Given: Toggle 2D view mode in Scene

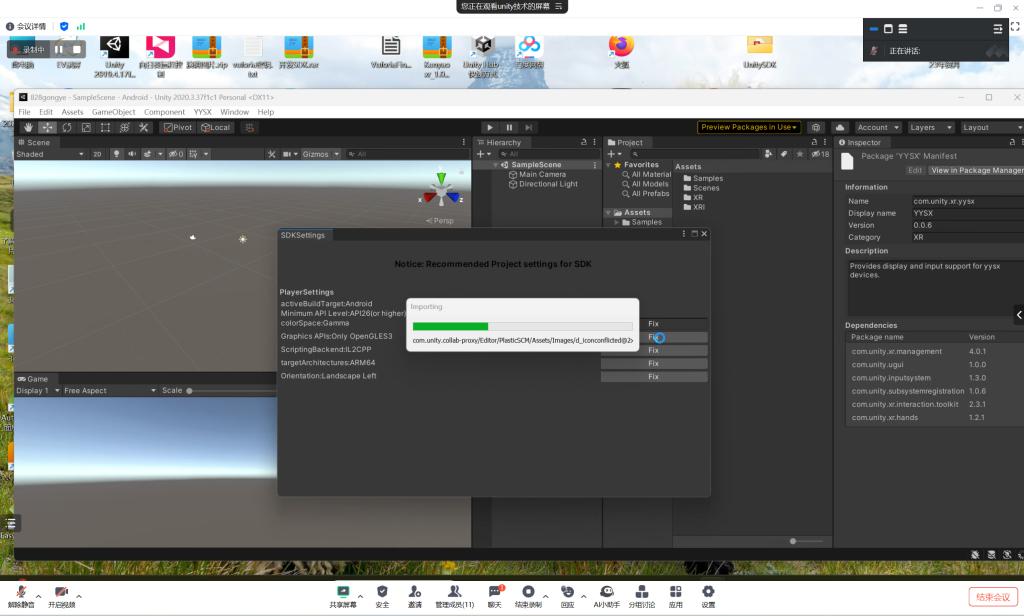Looking at the screenshot, I should pos(97,154).
